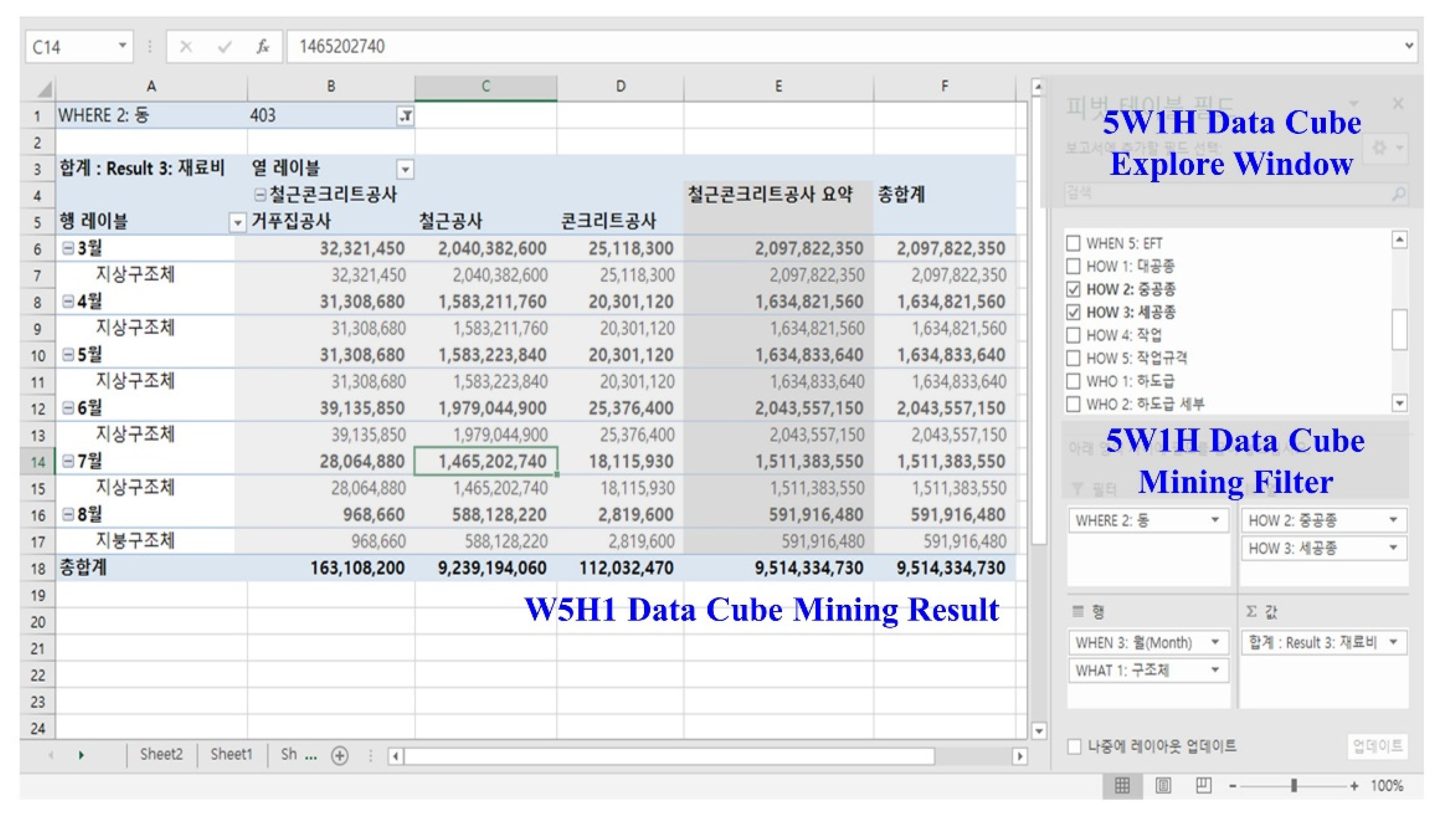This screenshot has height=817, width=1456.
Task: Click the filter icon beside value 403
Action: (405, 116)
